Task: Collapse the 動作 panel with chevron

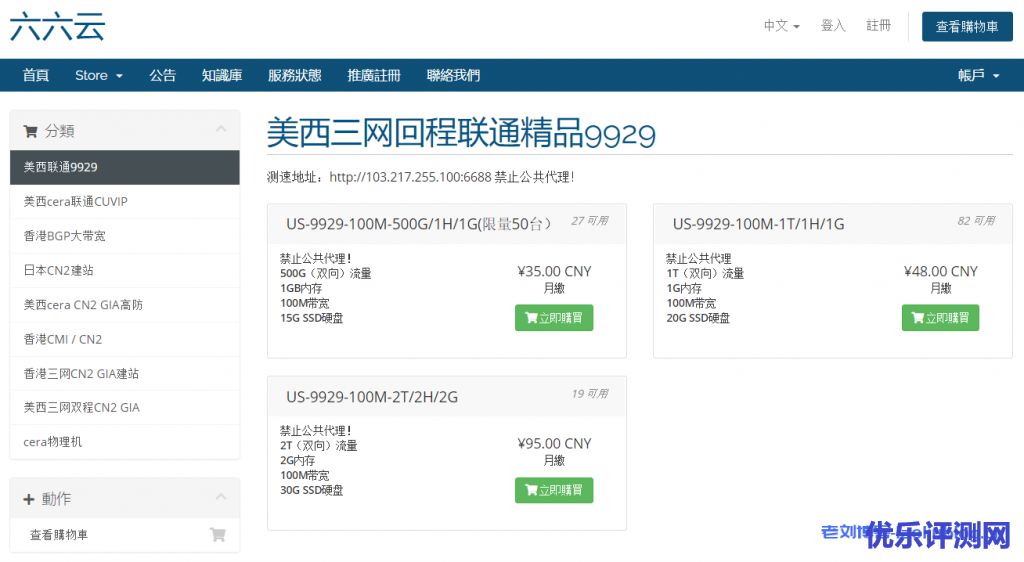Action: [x=221, y=497]
